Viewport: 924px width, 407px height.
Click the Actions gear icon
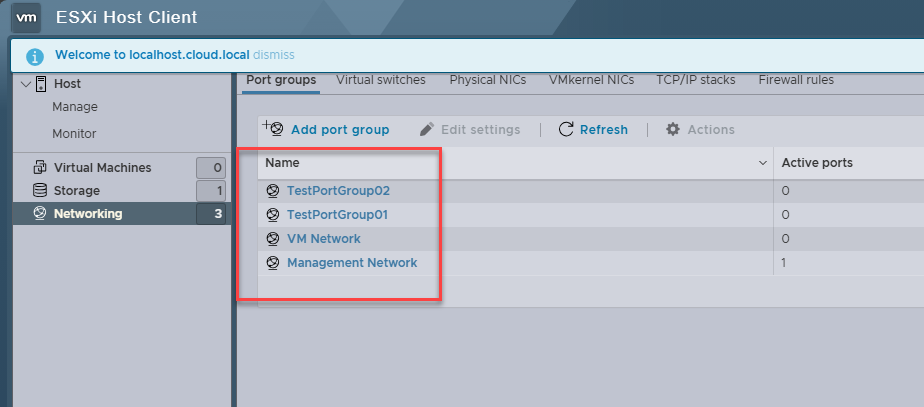673,129
